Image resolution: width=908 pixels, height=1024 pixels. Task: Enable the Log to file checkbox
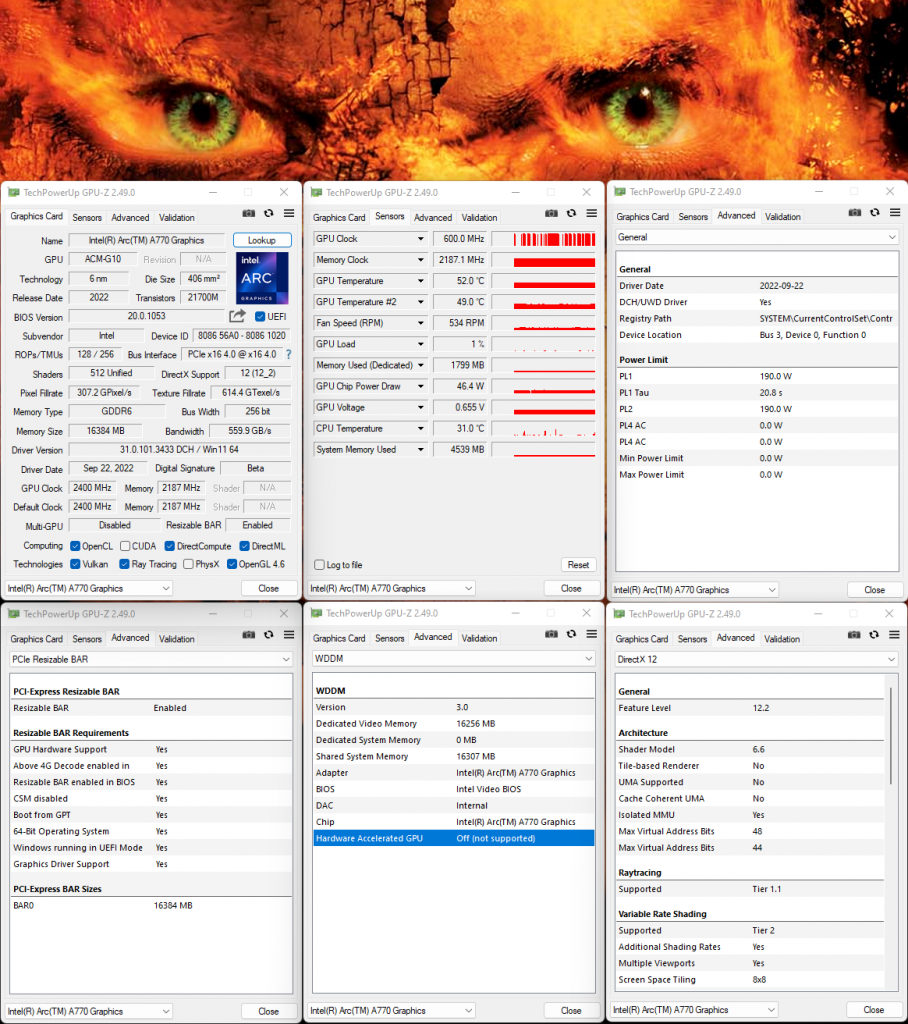319,565
